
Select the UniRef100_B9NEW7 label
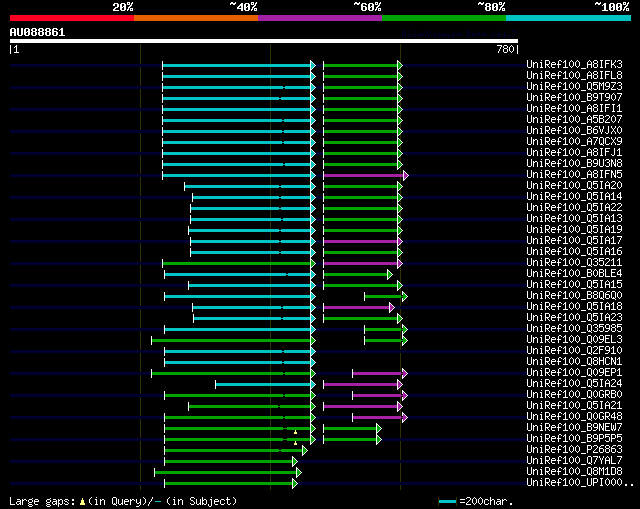coord(574,428)
